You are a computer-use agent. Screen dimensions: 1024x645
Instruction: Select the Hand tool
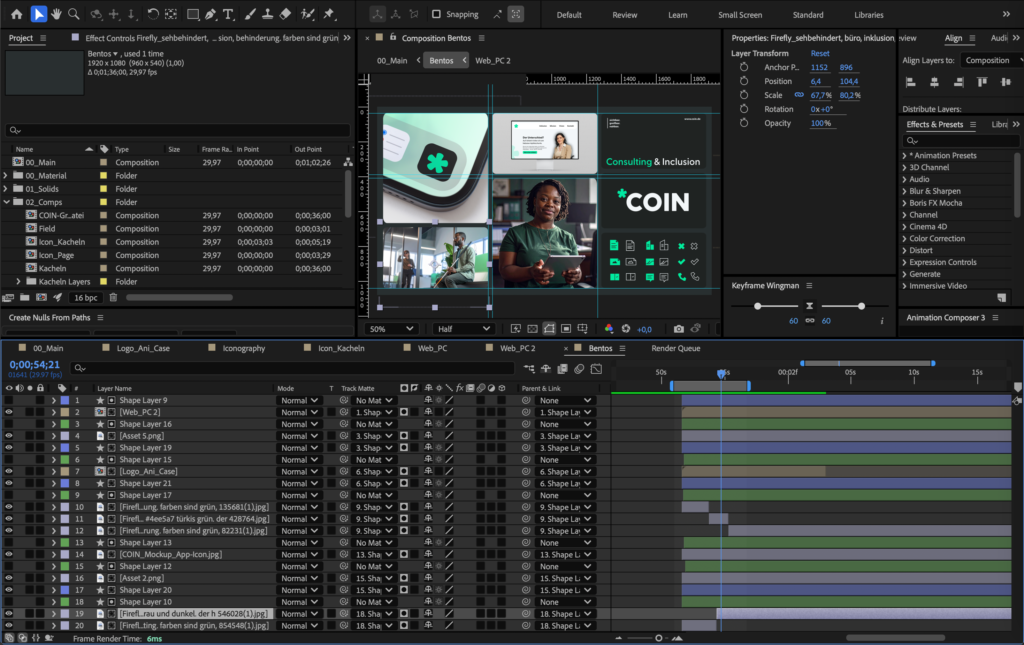pyautogui.click(x=56, y=14)
